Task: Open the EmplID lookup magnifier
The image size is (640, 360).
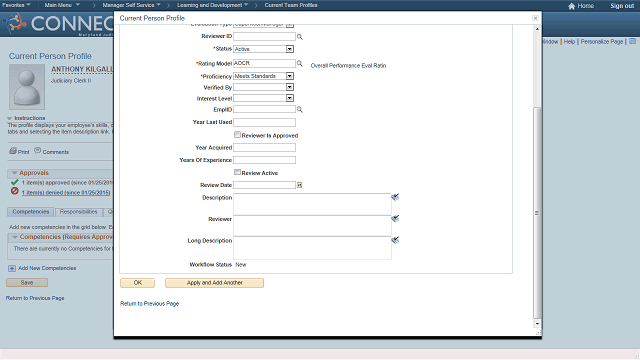Action: click(x=300, y=109)
